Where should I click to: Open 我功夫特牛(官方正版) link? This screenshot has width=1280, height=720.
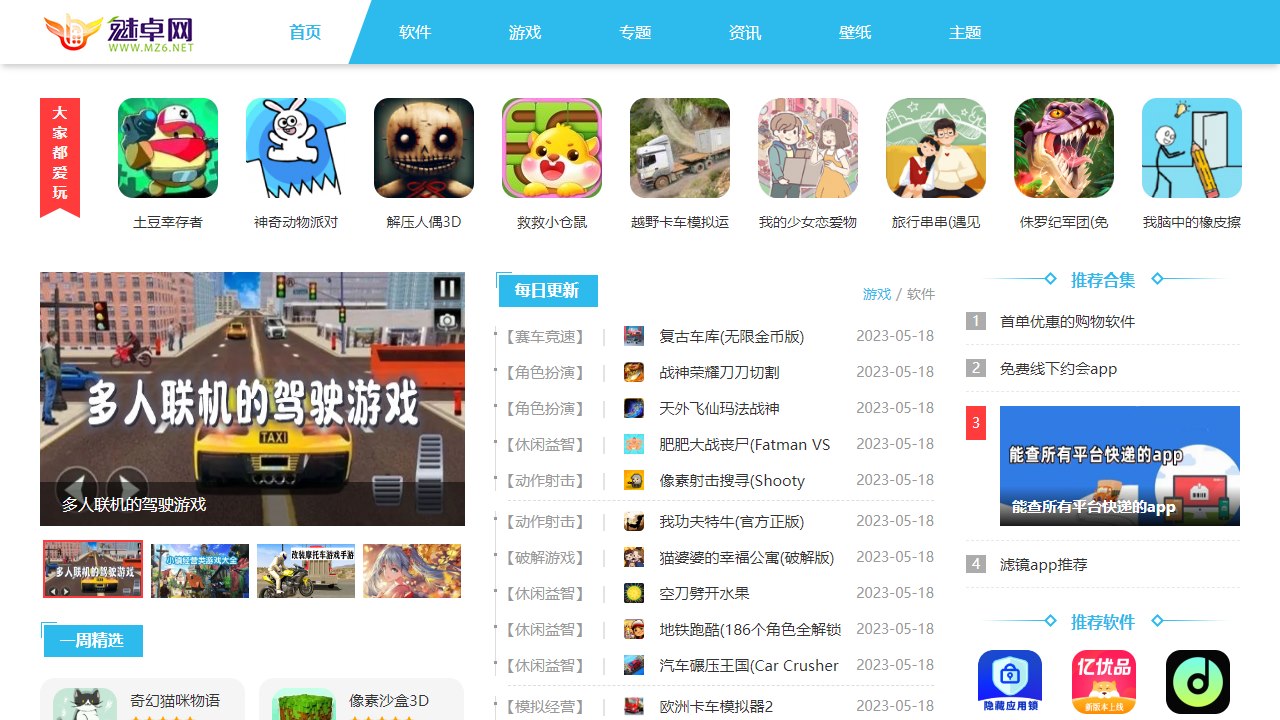[x=732, y=521]
